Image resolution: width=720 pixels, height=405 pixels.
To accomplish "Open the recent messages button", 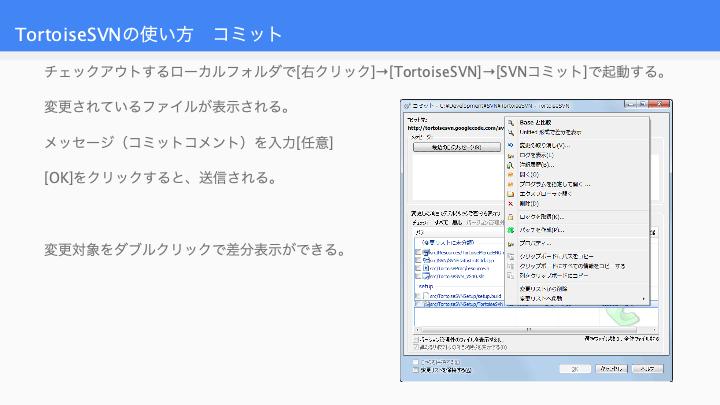I will coord(456,147).
